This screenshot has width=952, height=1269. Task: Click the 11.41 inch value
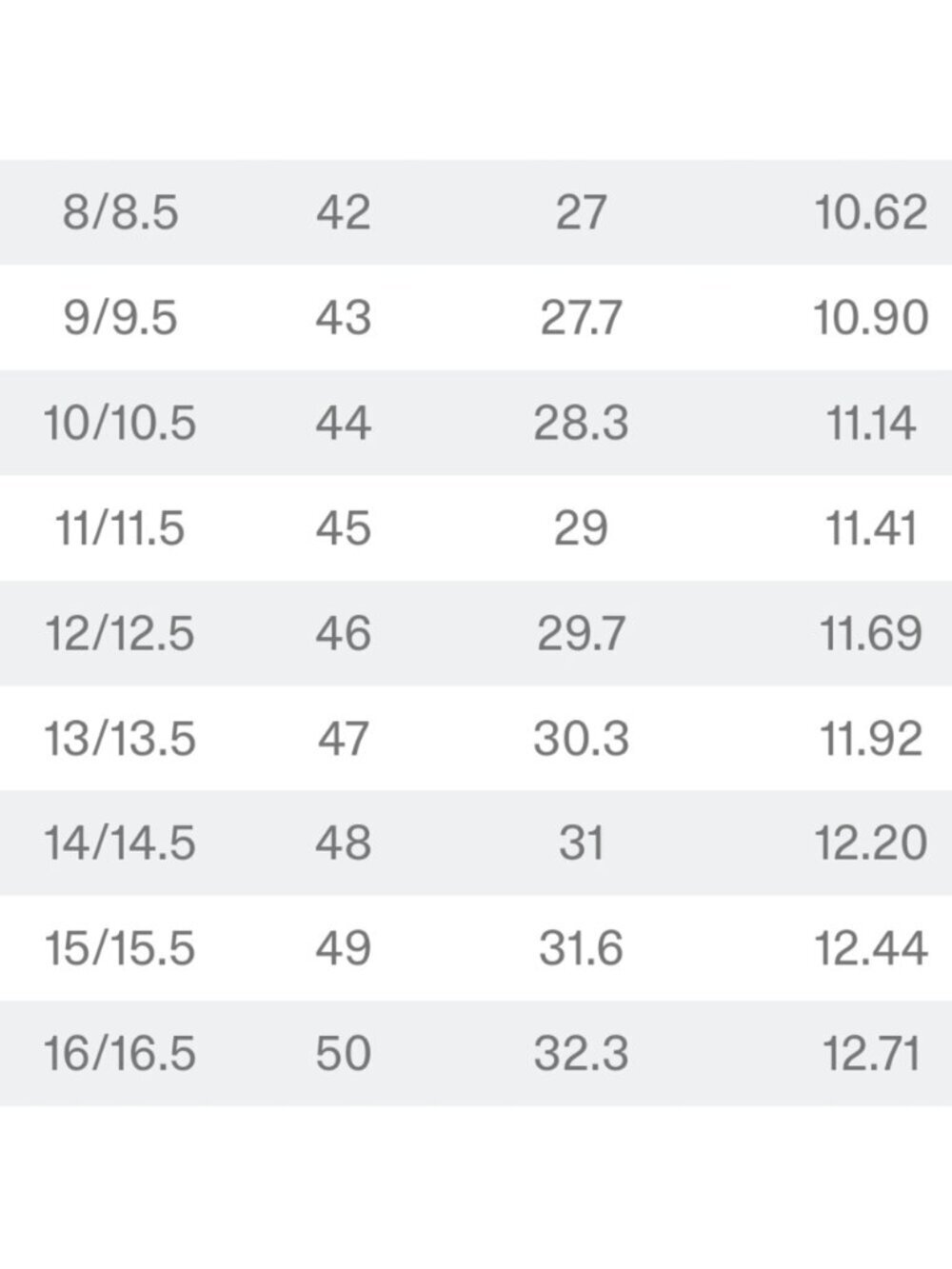click(x=871, y=527)
